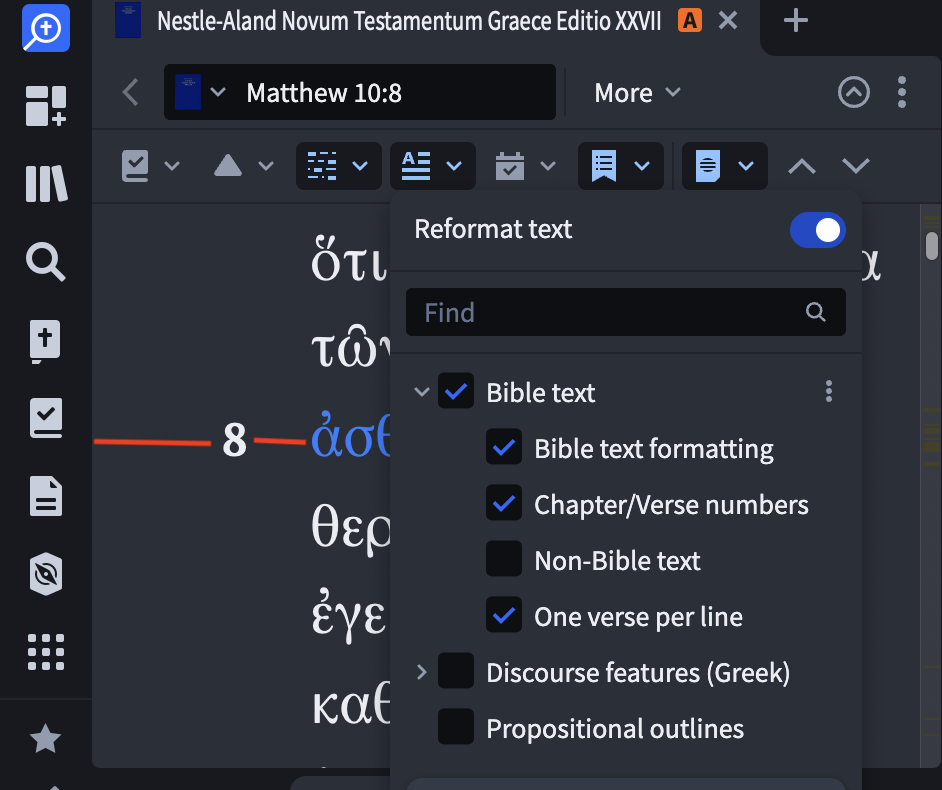
Task: Check the Propositional outlines option
Action: click(x=456, y=727)
